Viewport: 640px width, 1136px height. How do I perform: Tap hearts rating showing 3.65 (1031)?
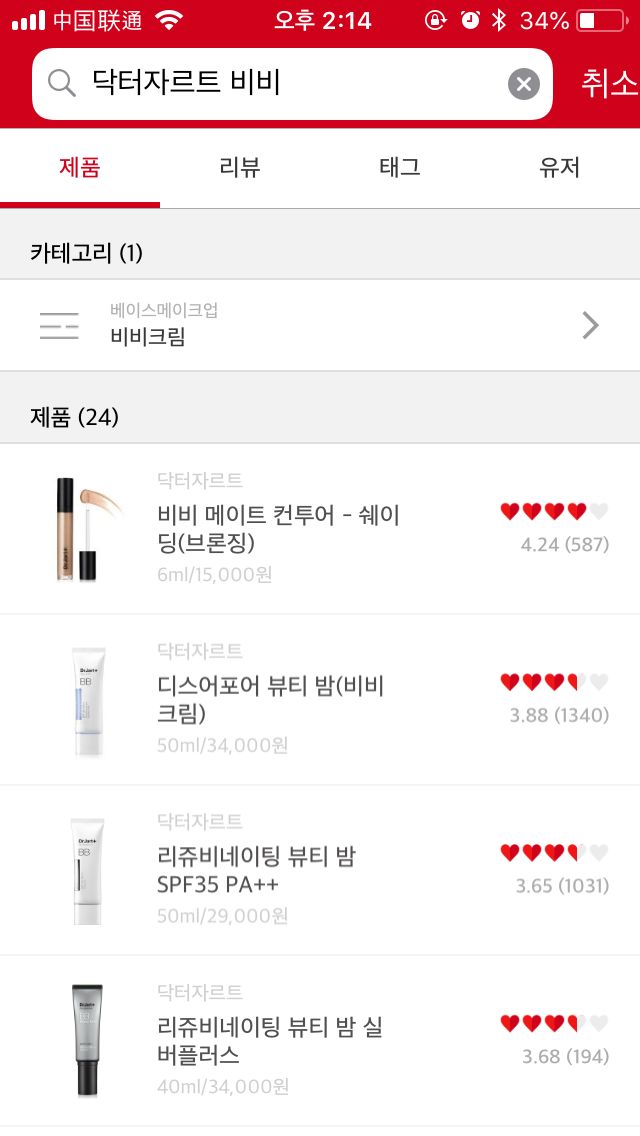tap(554, 853)
